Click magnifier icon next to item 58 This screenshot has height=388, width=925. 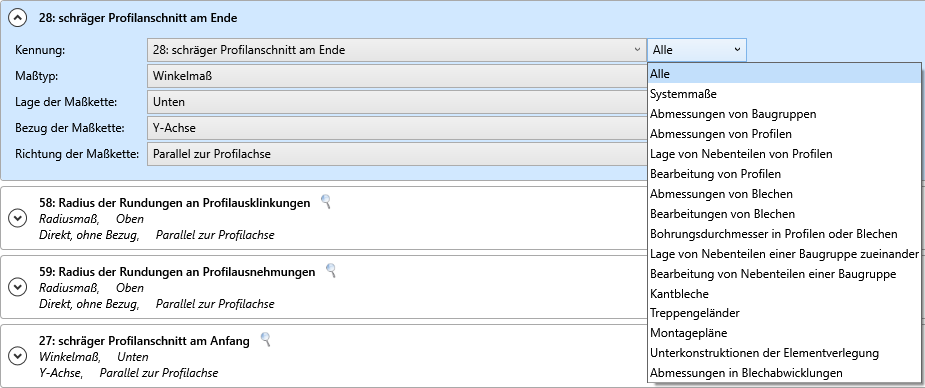(325, 202)
